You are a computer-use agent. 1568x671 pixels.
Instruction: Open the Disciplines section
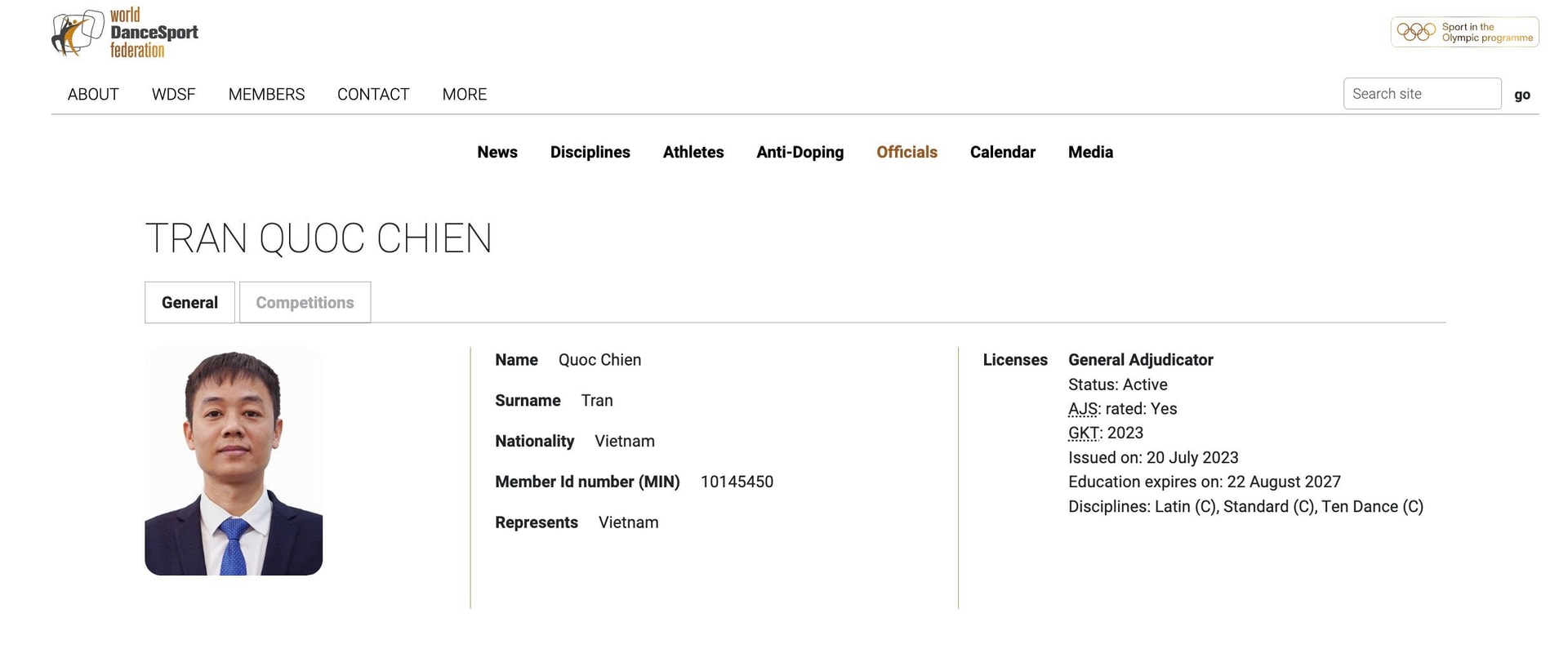pos(590,152)
